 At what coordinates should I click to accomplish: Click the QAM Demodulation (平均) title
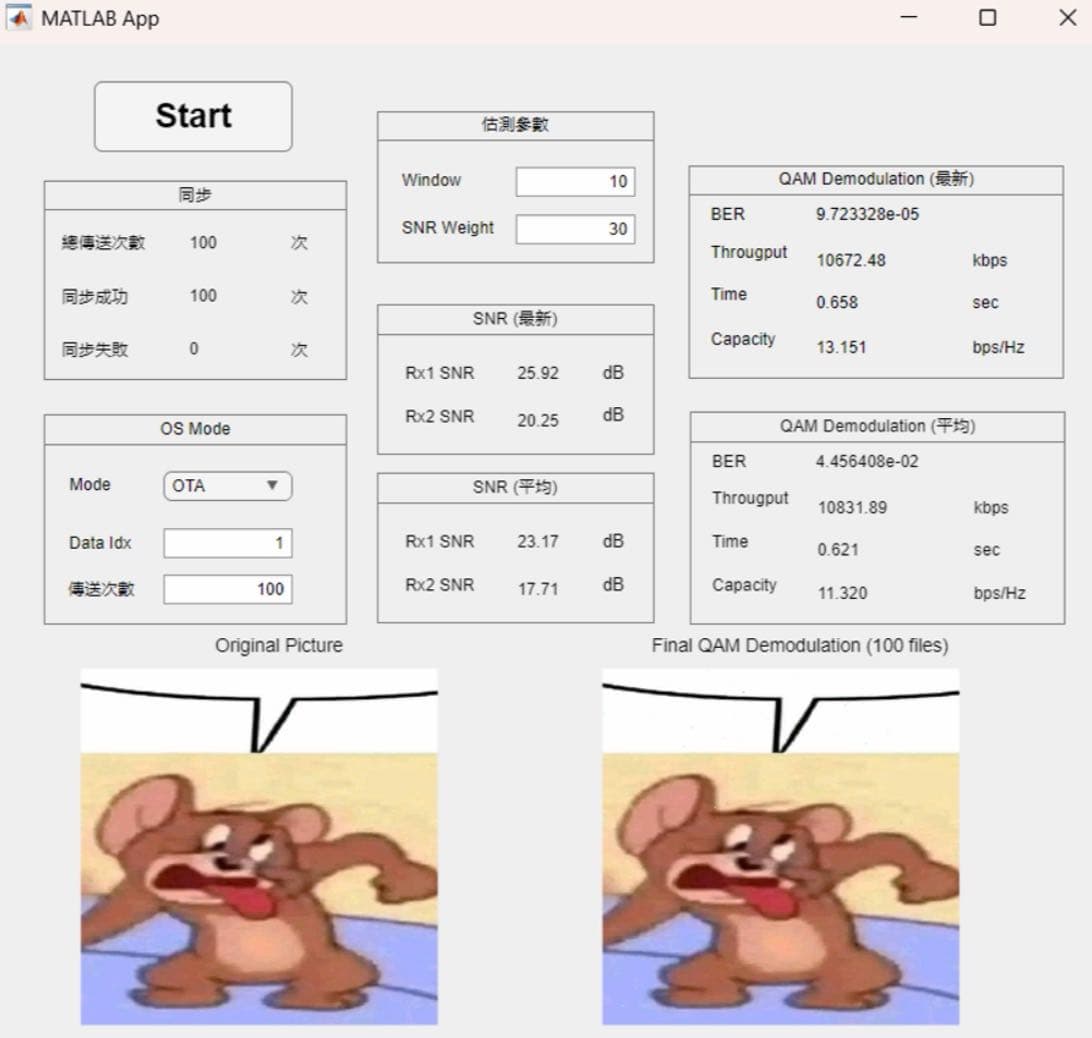pos(878,426)
